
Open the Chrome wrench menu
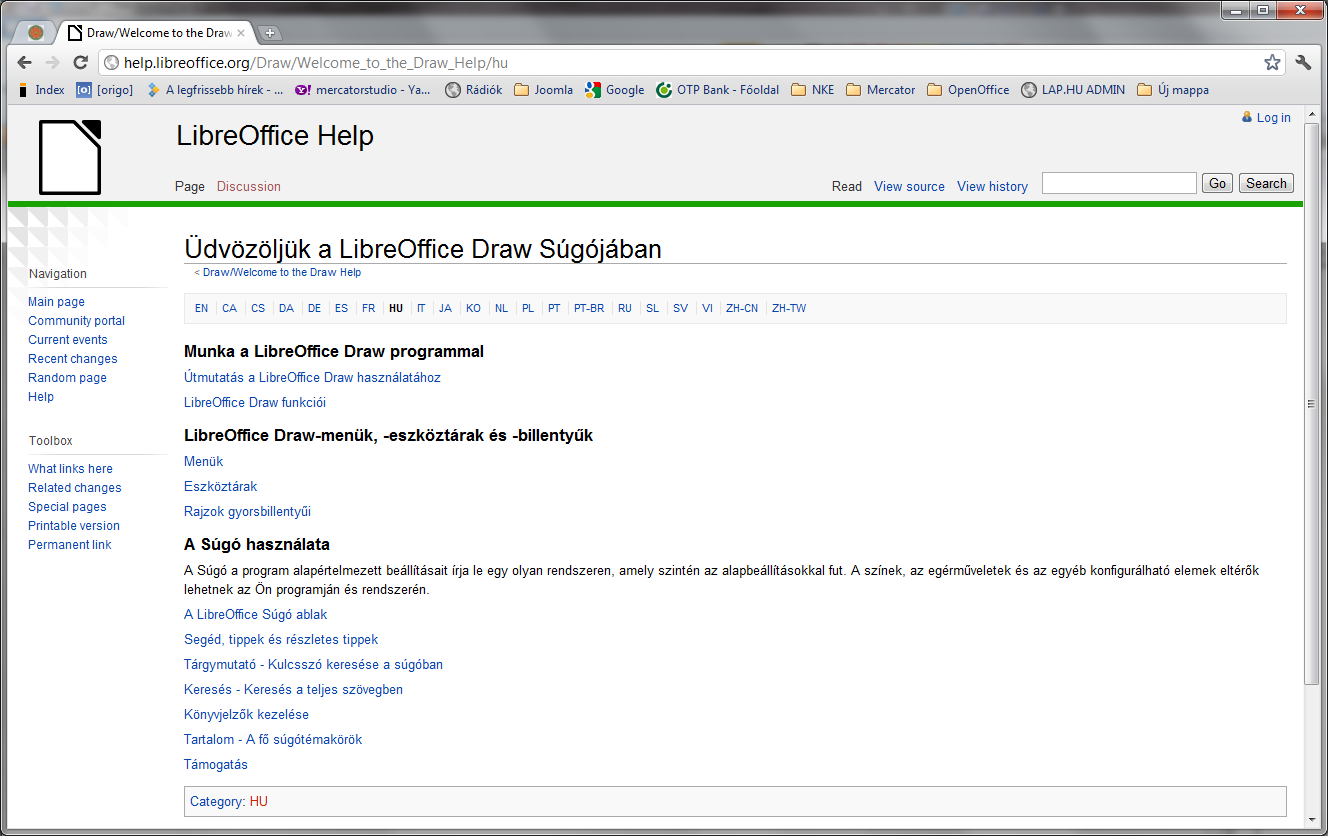[1303, 62]
